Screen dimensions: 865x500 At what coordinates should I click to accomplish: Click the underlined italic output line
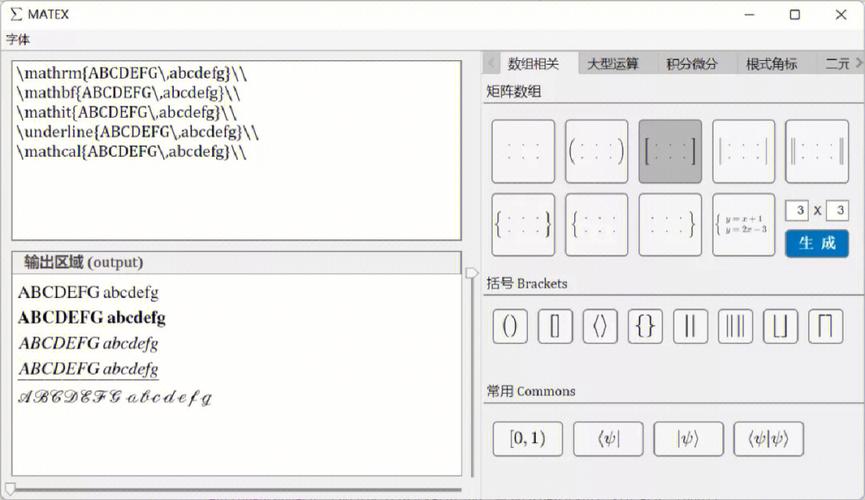[x=88, y=369]
